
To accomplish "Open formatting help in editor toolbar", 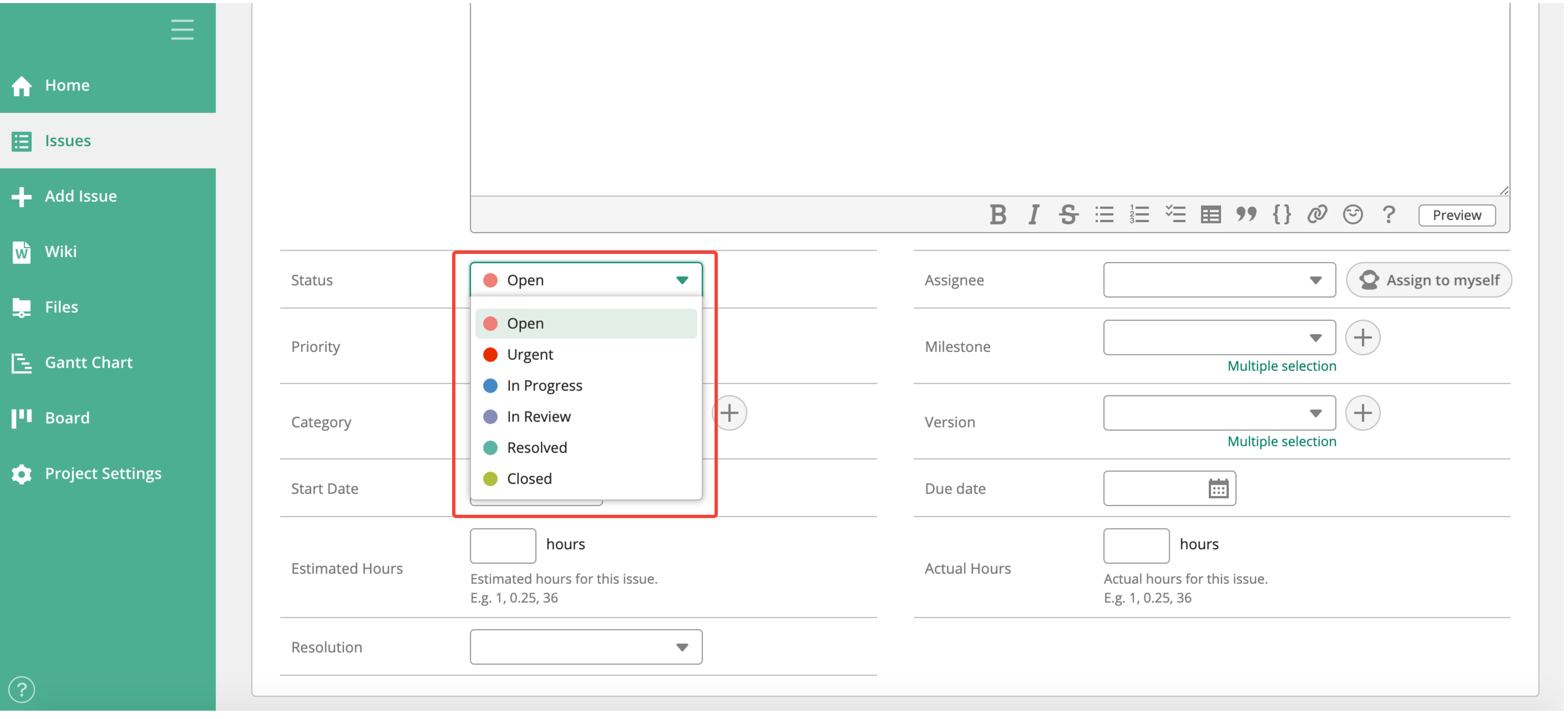I will (x=1388, y=215).
